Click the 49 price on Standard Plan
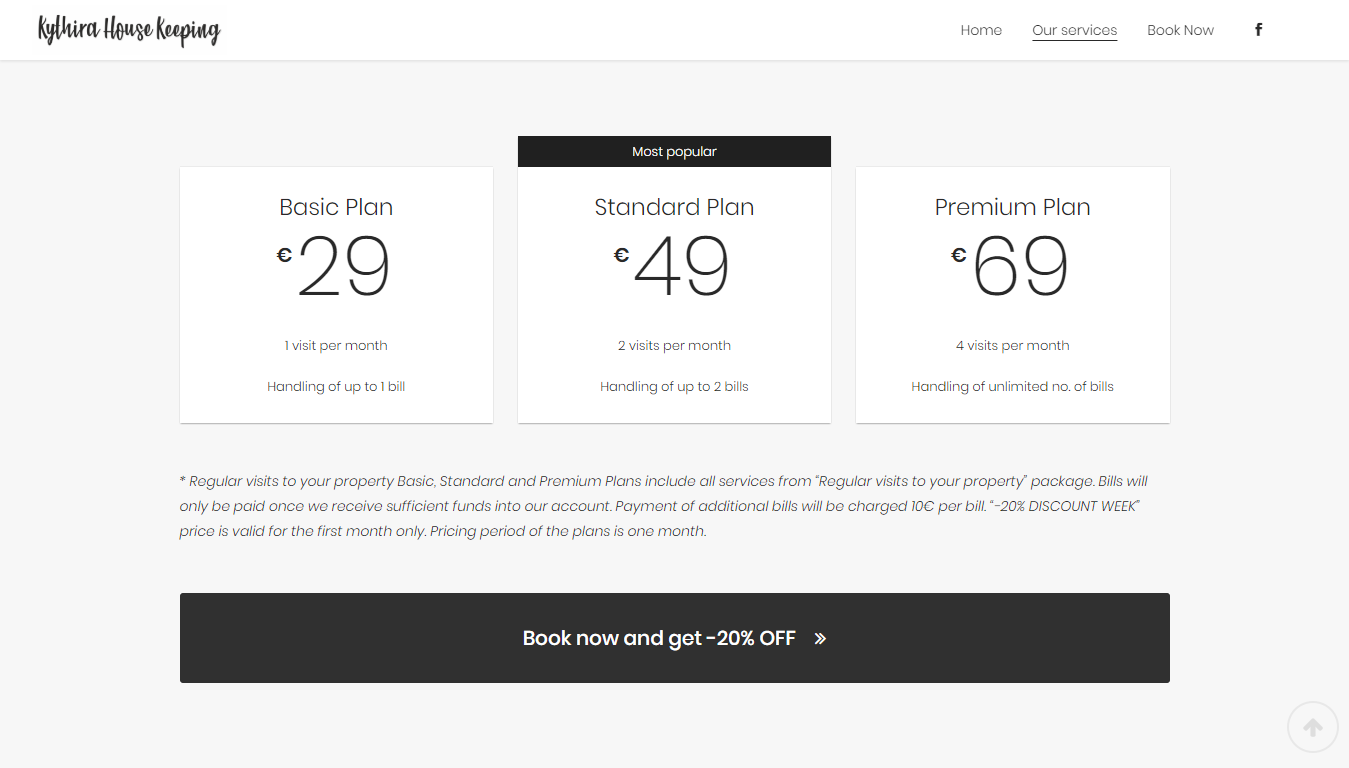This screenshot has height=768, width=1349. pos(682,267)
